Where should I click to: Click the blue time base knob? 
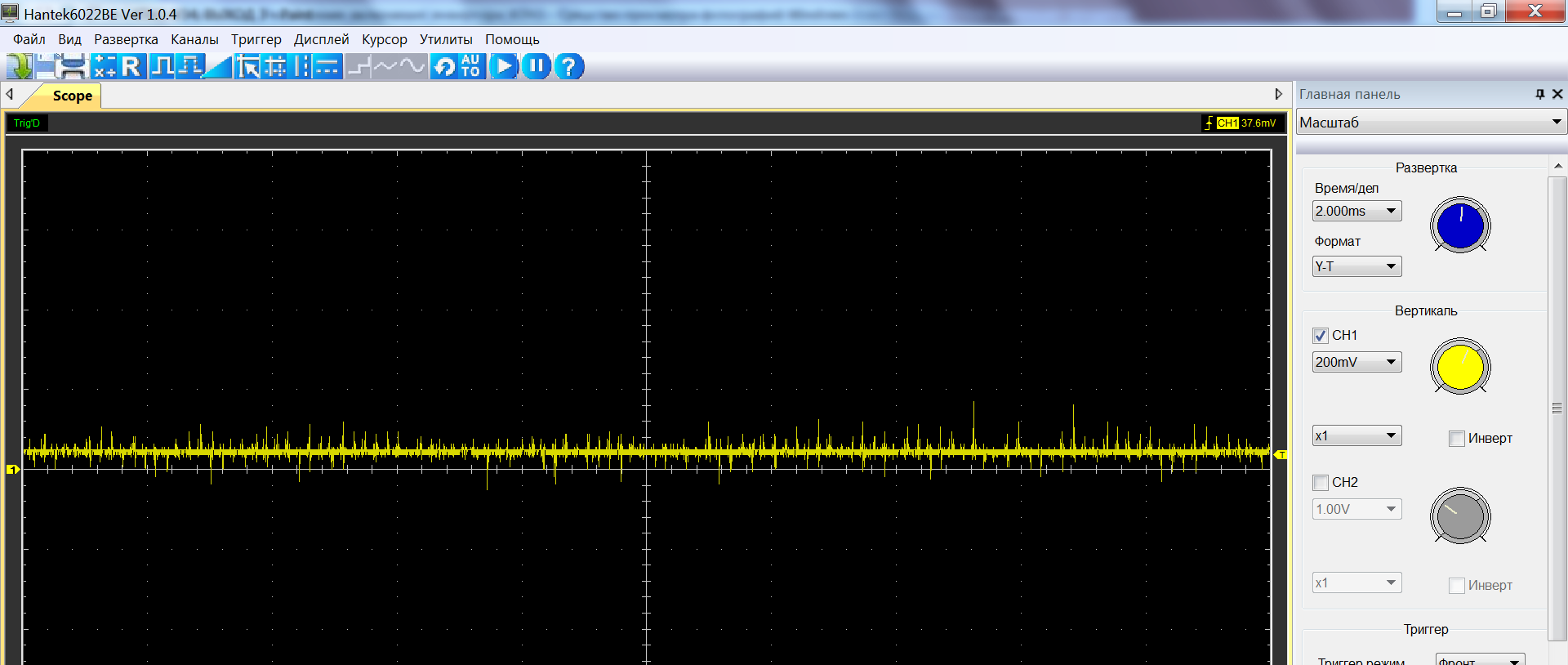1460,225
